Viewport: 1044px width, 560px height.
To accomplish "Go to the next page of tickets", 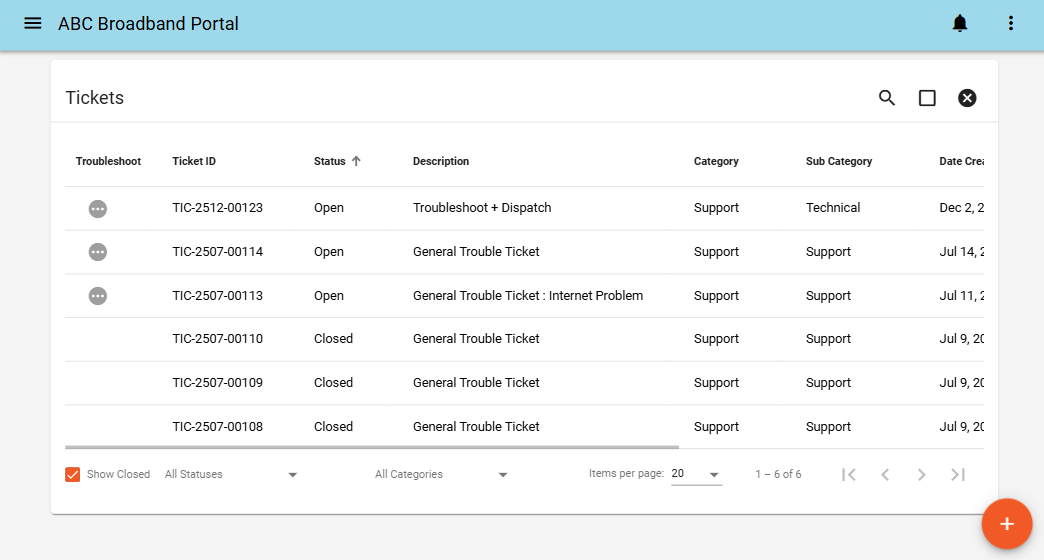I will (921, 474).
